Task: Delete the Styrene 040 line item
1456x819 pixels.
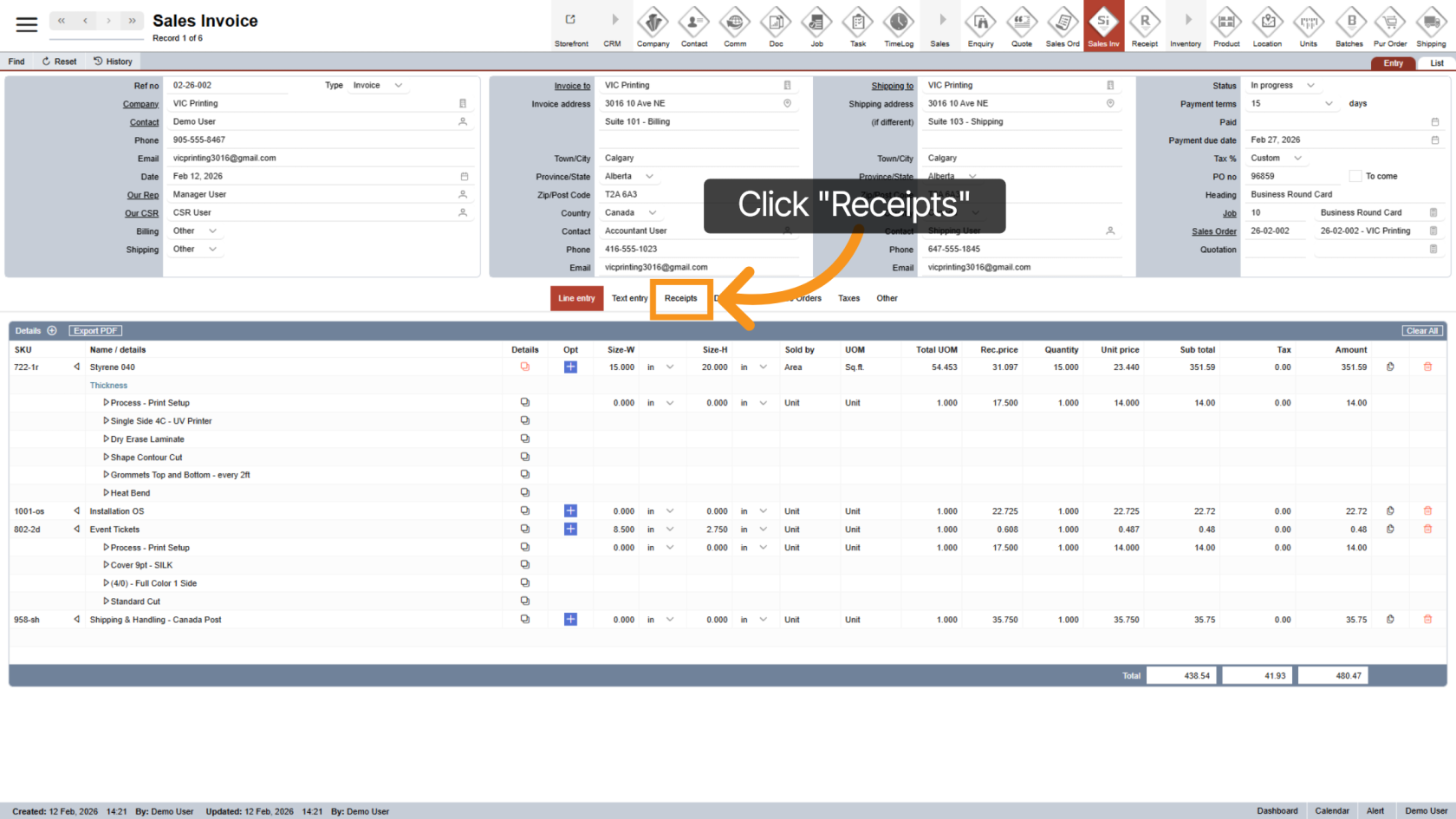Action: pyautogui.click(x=1427, y=367)
